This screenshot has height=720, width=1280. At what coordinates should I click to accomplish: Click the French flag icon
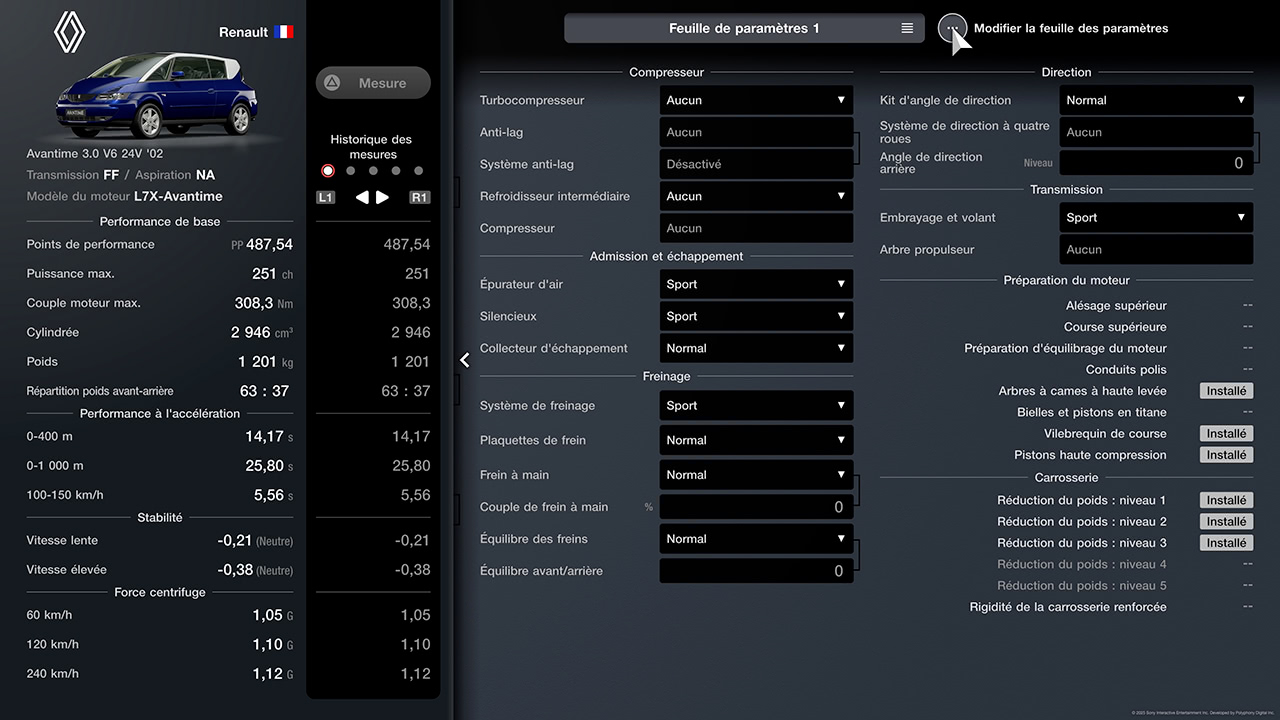click(x=284, y=32)
